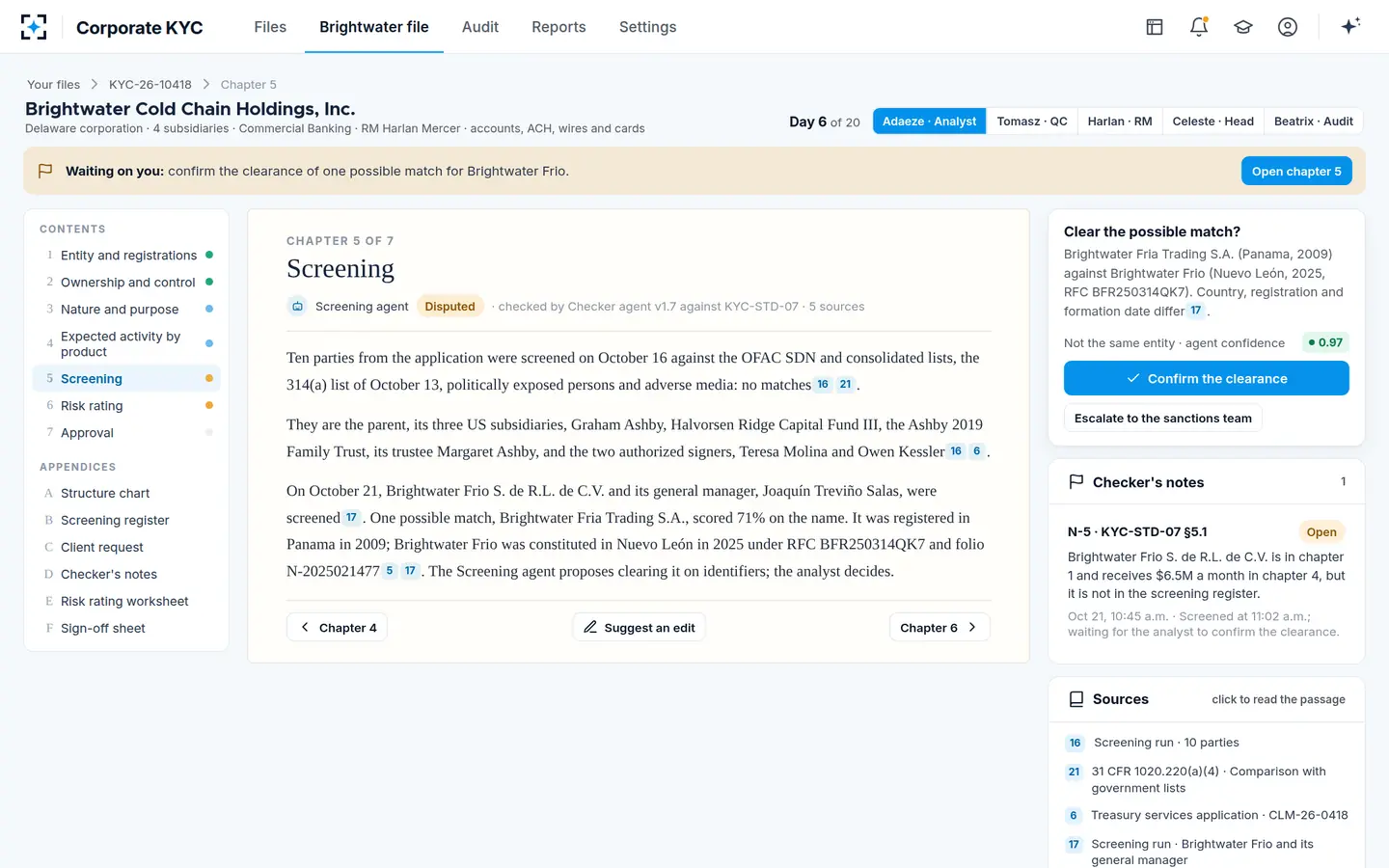This screenshot has height=868, width=1389.
Task: Select the Harlan · RM role
Action: (x=1120, y=122)
